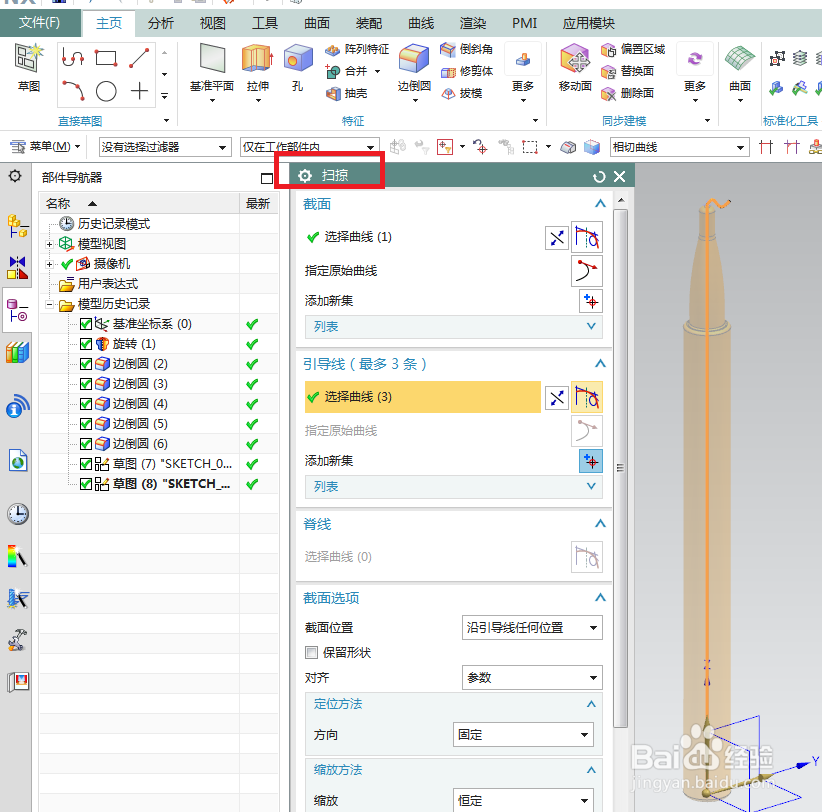This screenshot has width=822, height=812.
Task: Select the 删除面 (Delete Face) tool
Action: tap(636, 94)
